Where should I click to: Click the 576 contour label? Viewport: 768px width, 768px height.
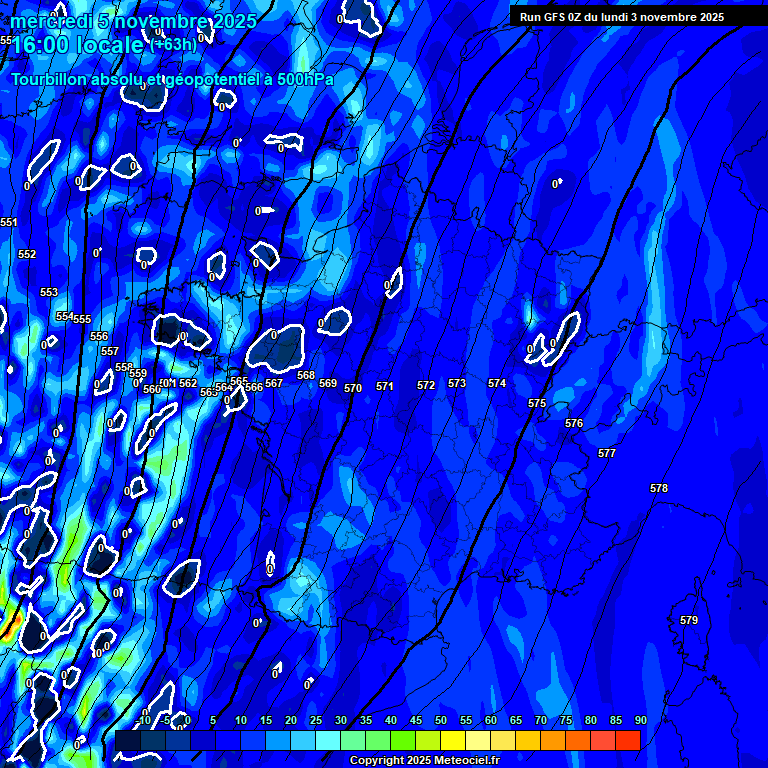click(x=574, y=423)
